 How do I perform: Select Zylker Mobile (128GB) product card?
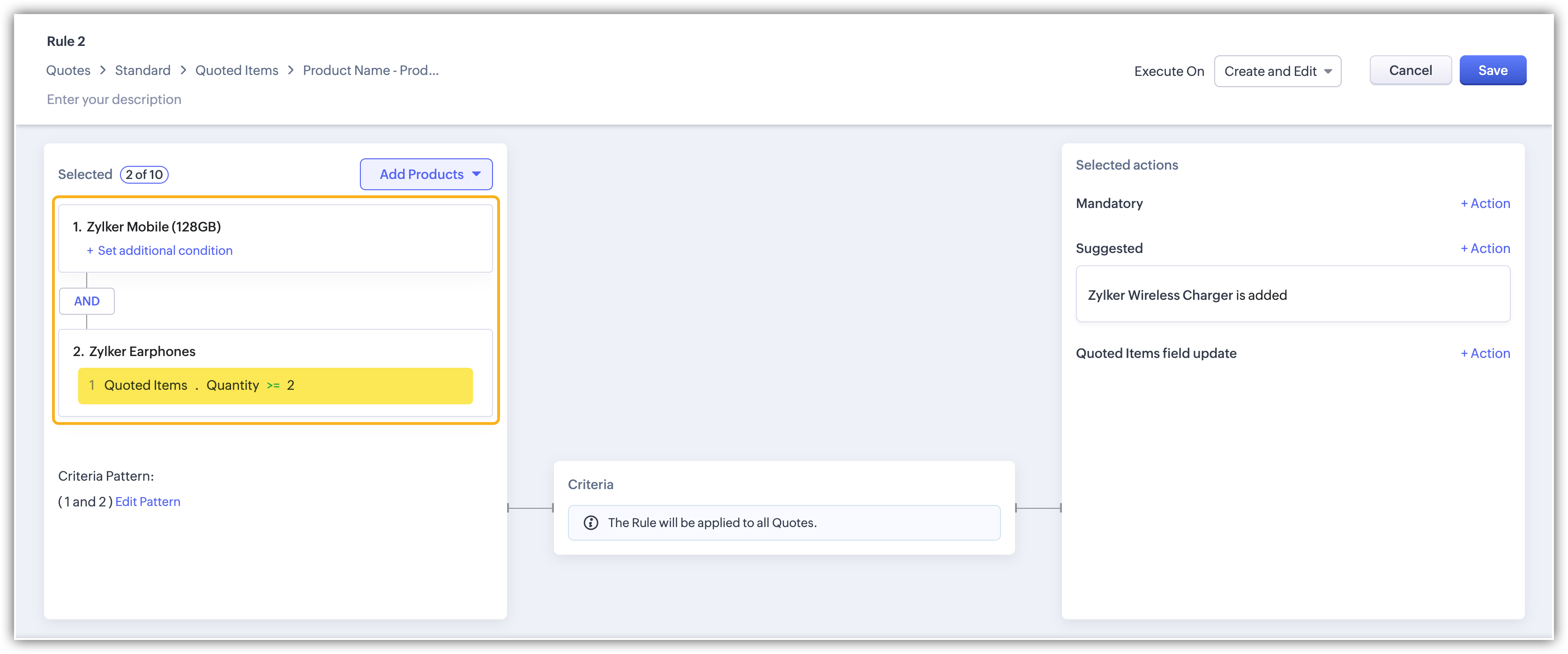[x=275, y=227]
